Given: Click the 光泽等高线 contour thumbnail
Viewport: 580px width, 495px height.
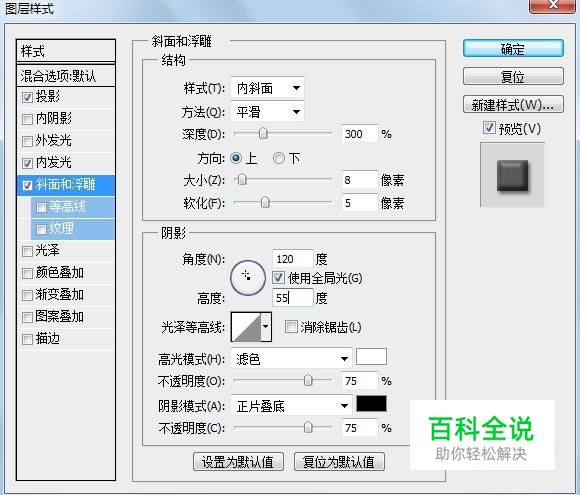Looking at the screenshot, I should 246,327.
